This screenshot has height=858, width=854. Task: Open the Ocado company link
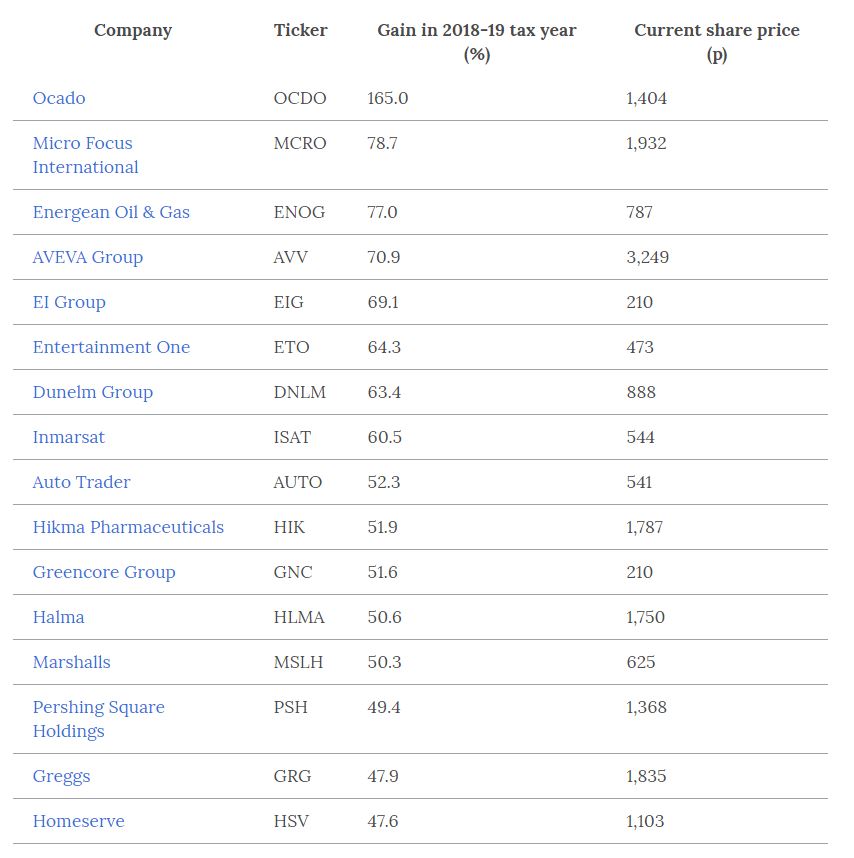click(59, 98)
